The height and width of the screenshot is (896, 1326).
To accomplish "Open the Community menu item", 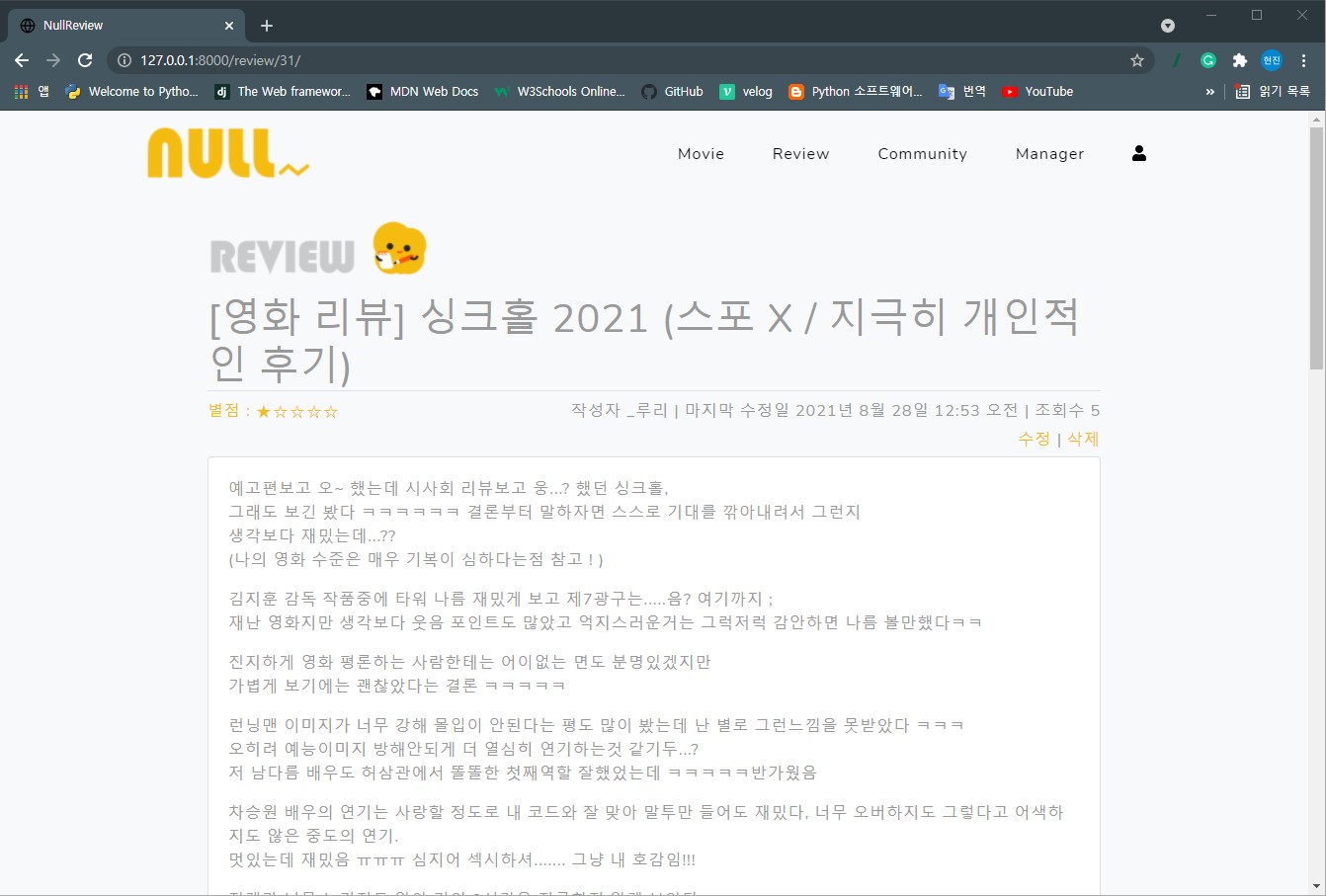I will [923, 153].
